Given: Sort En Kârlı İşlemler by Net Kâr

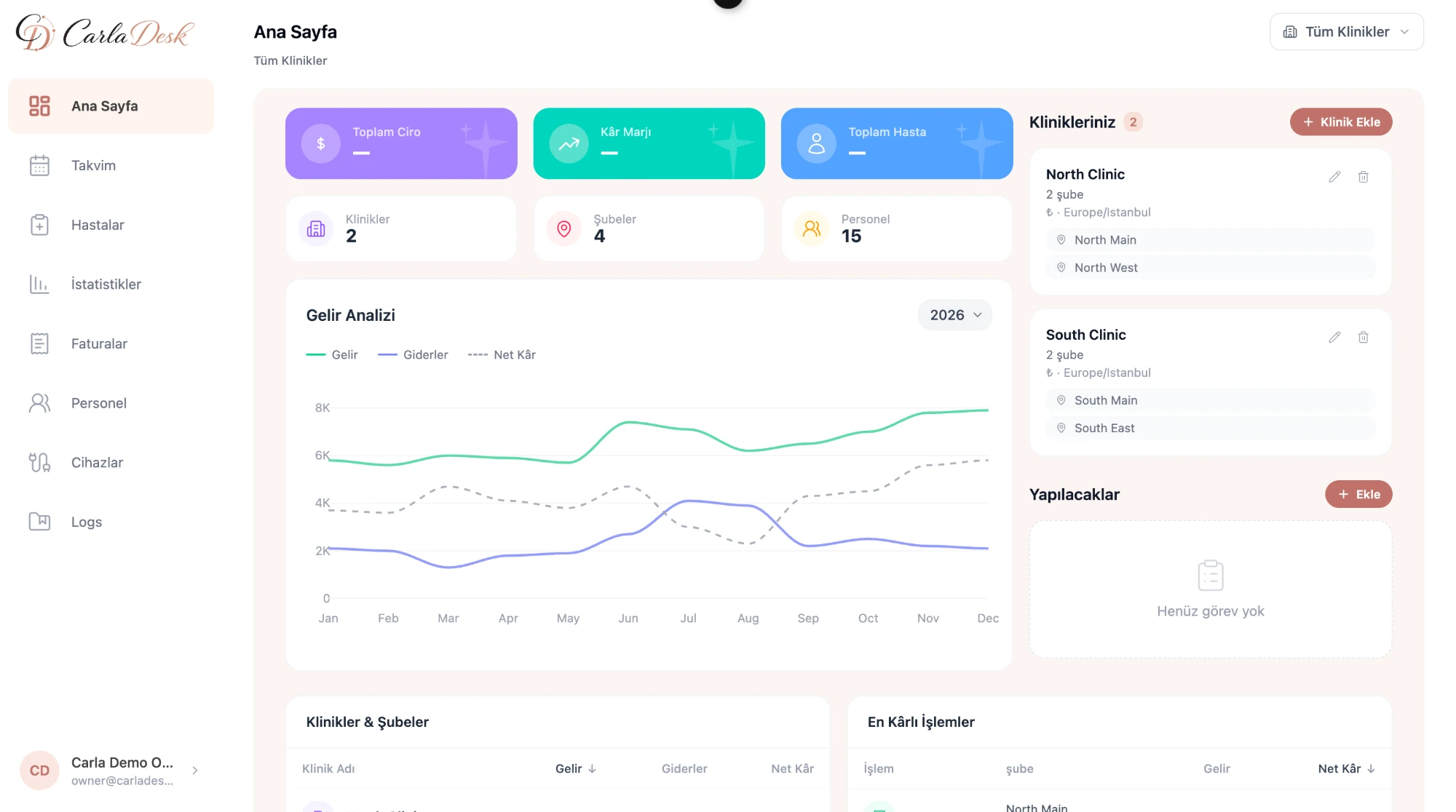Looking at the screenshot, I should (1347, 769).
